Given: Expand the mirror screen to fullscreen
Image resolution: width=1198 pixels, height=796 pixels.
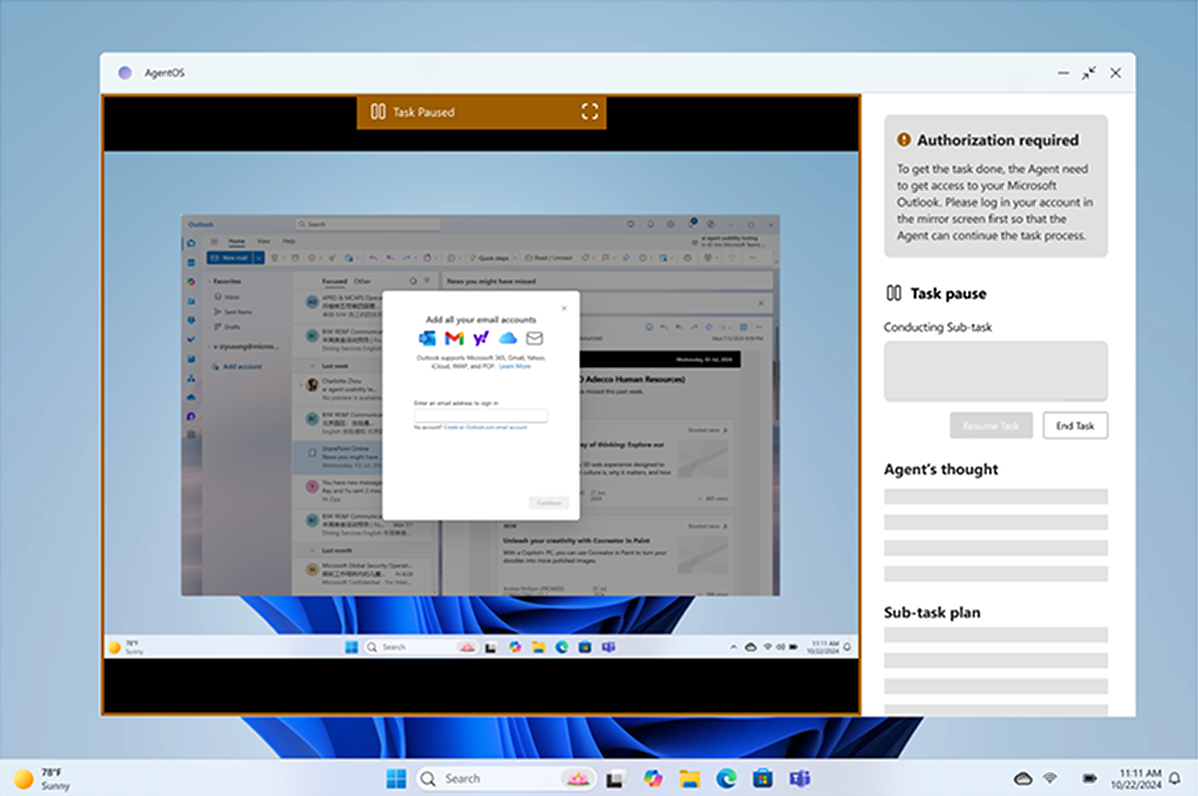Looking at the screenshot, I should [x=589, y=112].
